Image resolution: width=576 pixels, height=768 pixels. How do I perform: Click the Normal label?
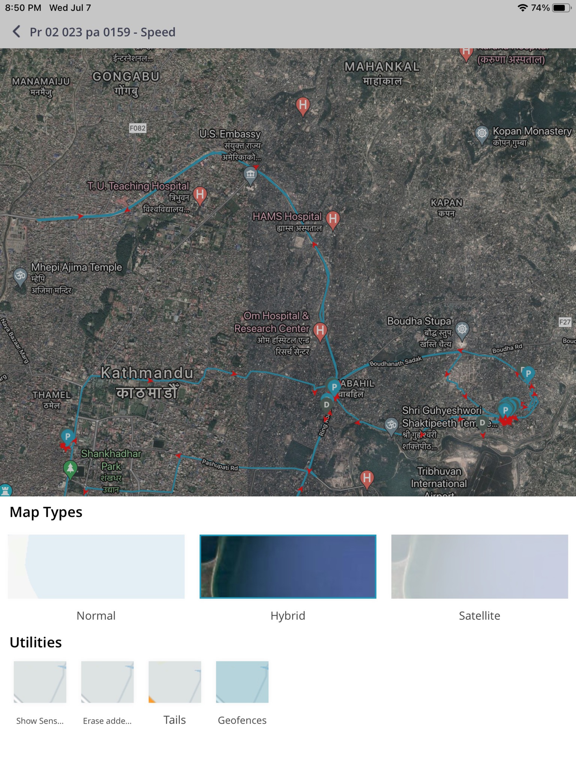96,616
